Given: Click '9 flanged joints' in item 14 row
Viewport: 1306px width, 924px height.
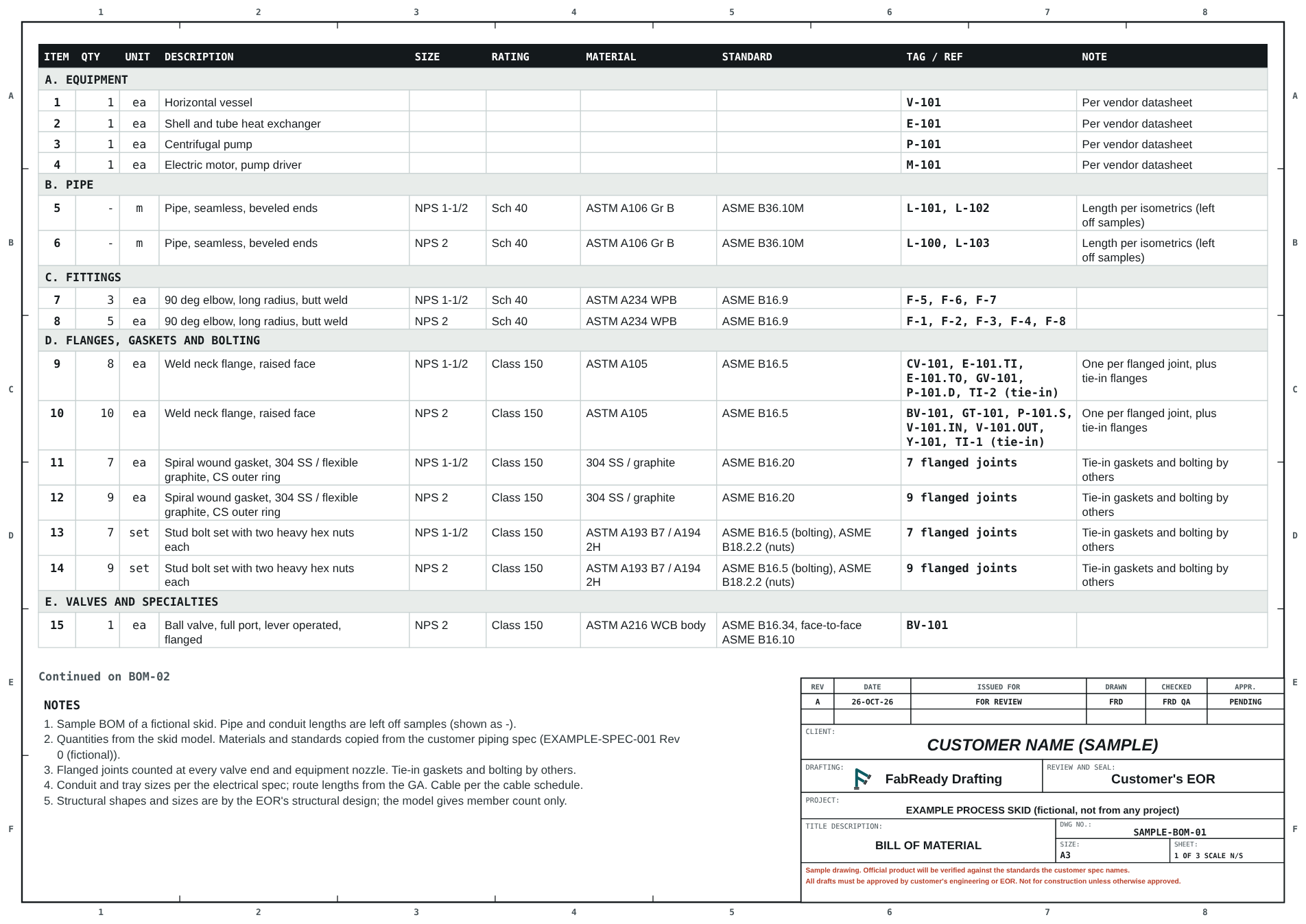Looking at the screenshot, I should point(962,568).
